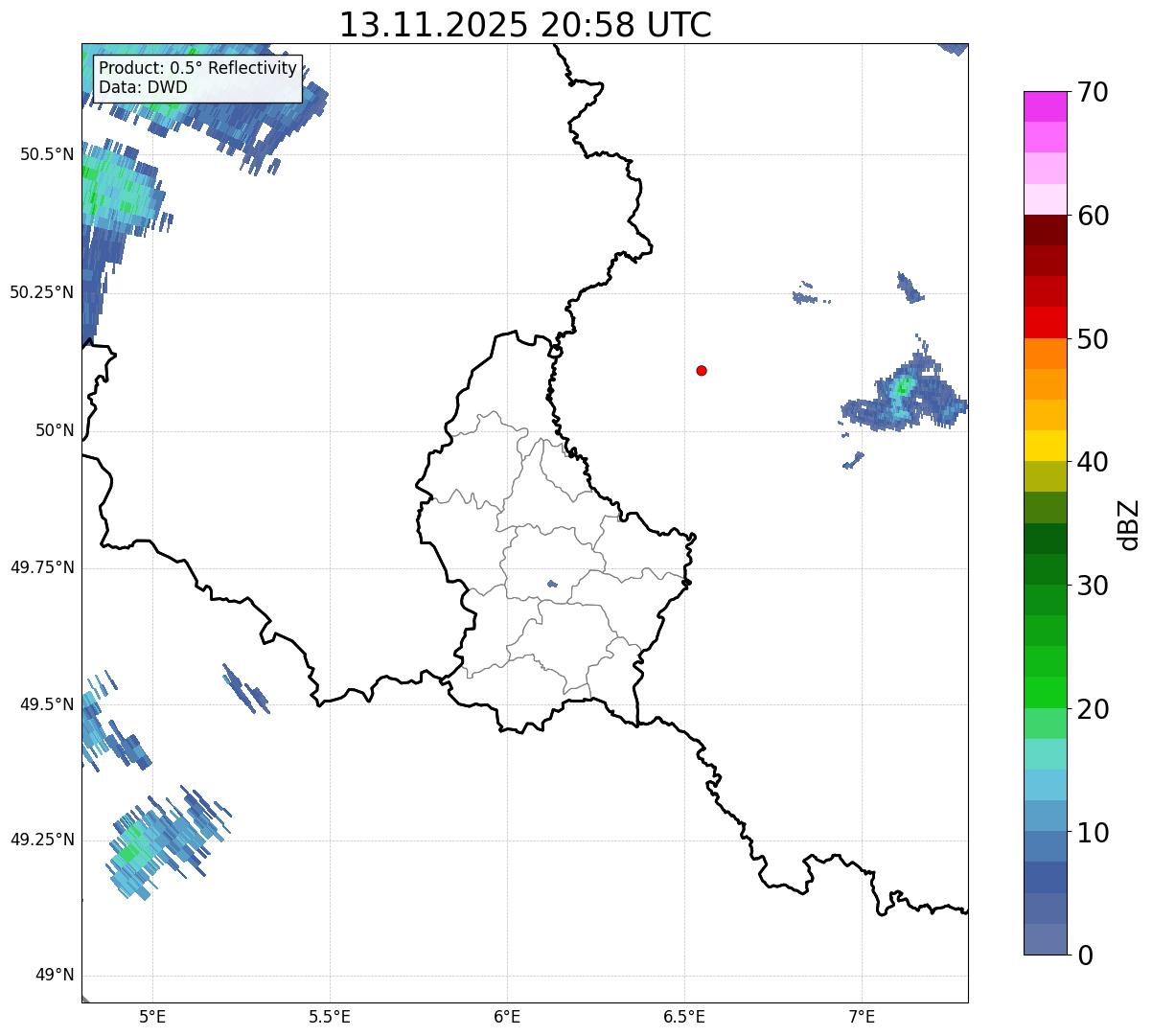Screen dimensions: 1152x1036
Task: Click the 50°N latitude label
Action: click(x=55, y=430)
